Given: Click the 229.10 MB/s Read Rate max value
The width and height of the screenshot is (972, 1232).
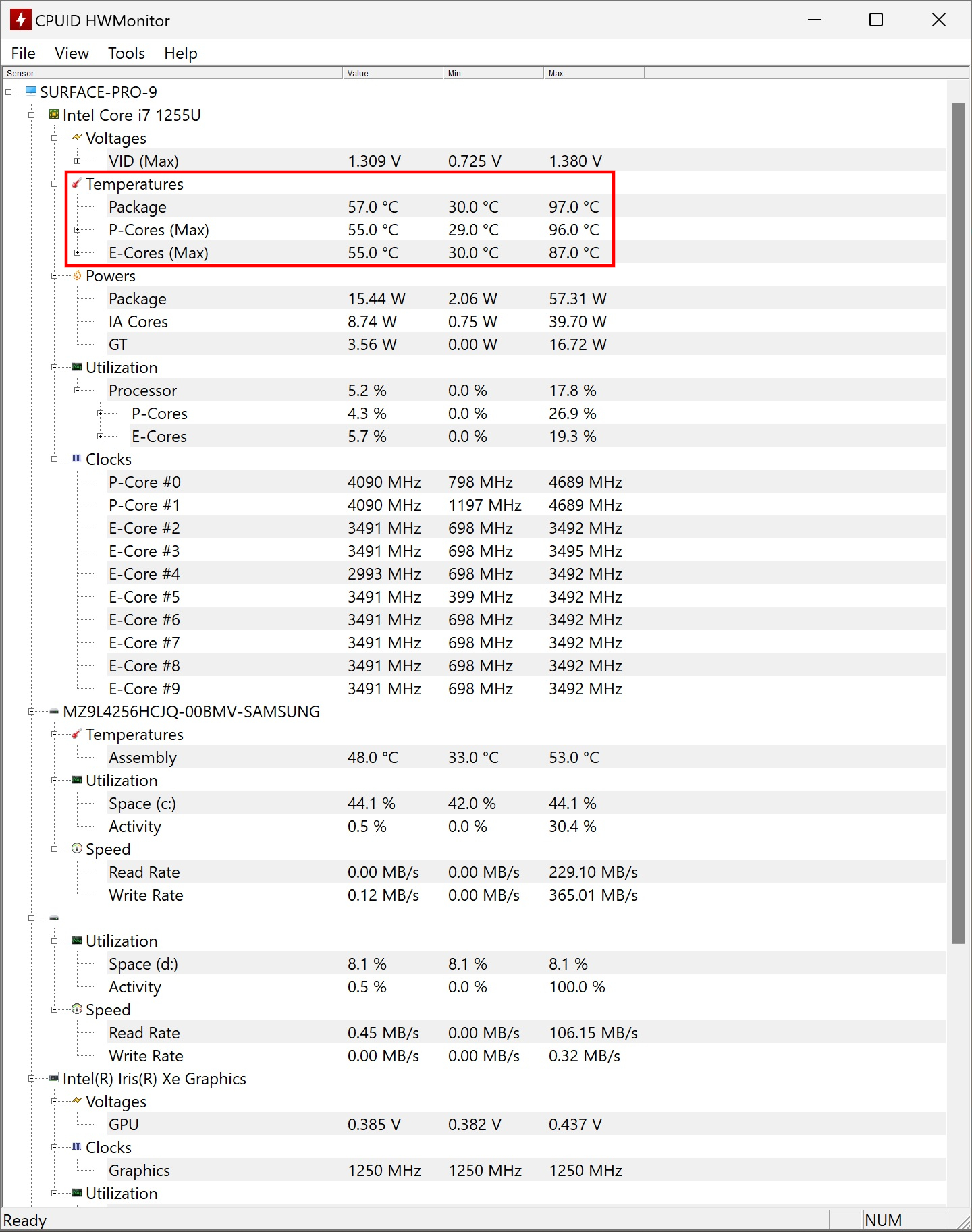Looking at the screenshot, I should tap(593, 872).
